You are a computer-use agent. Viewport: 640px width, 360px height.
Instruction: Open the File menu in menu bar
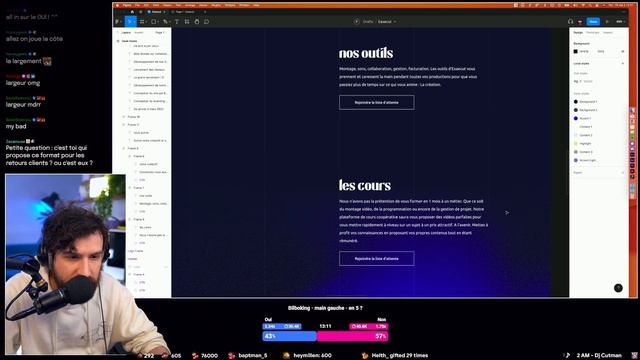(x=137, y=5)
